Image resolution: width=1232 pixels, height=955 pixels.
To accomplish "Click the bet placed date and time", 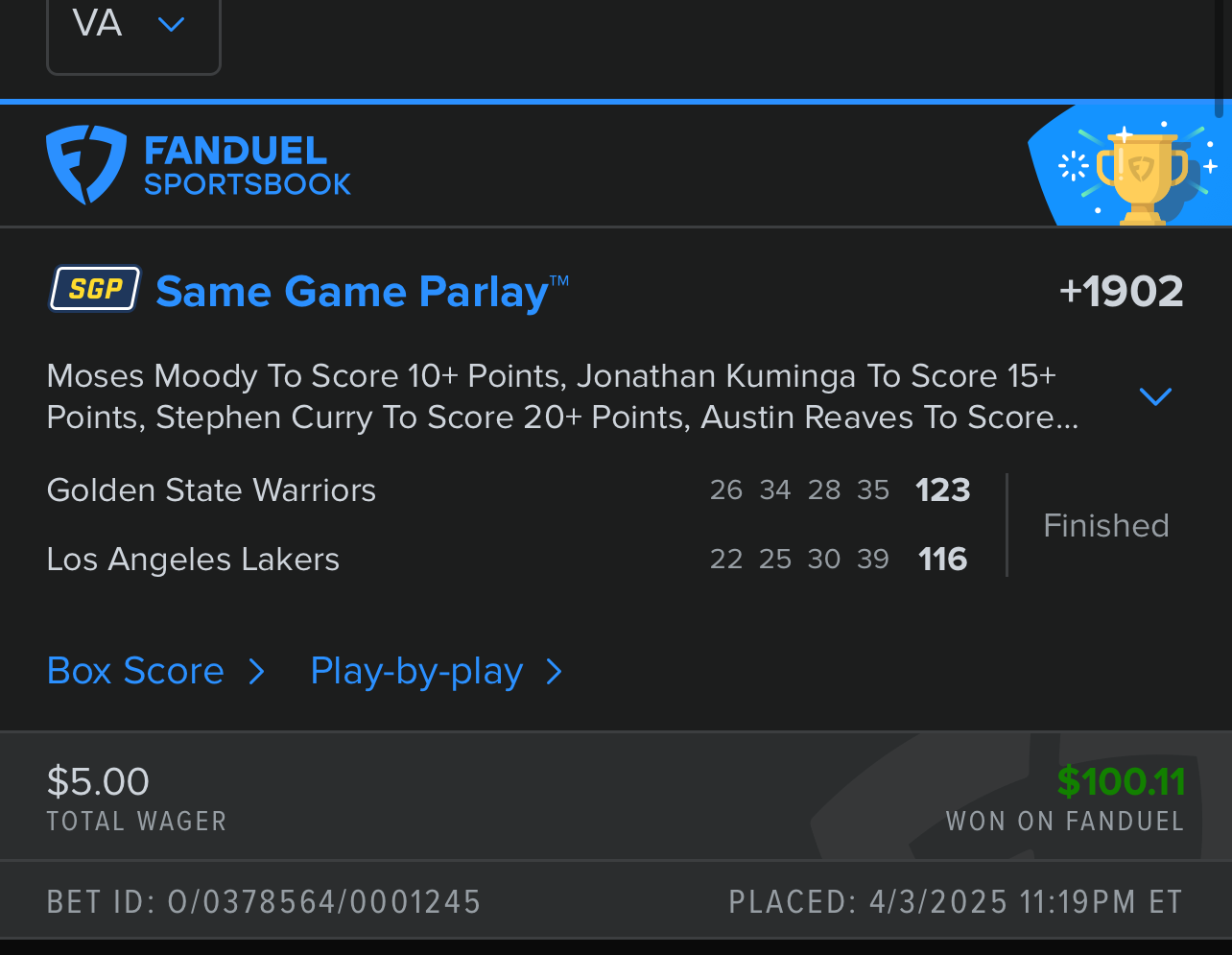I will (1025, 902).
